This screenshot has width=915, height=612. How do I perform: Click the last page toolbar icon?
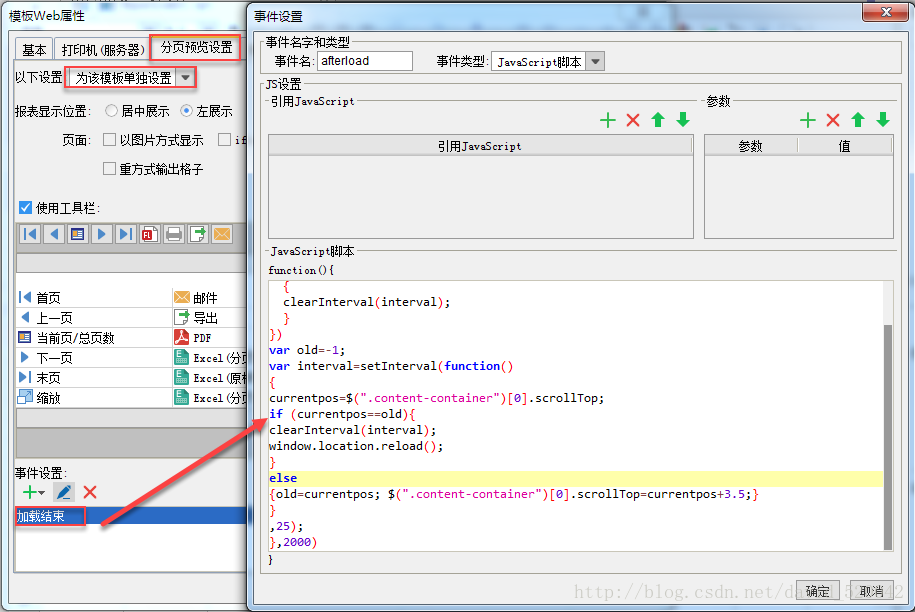pos(125,235)
